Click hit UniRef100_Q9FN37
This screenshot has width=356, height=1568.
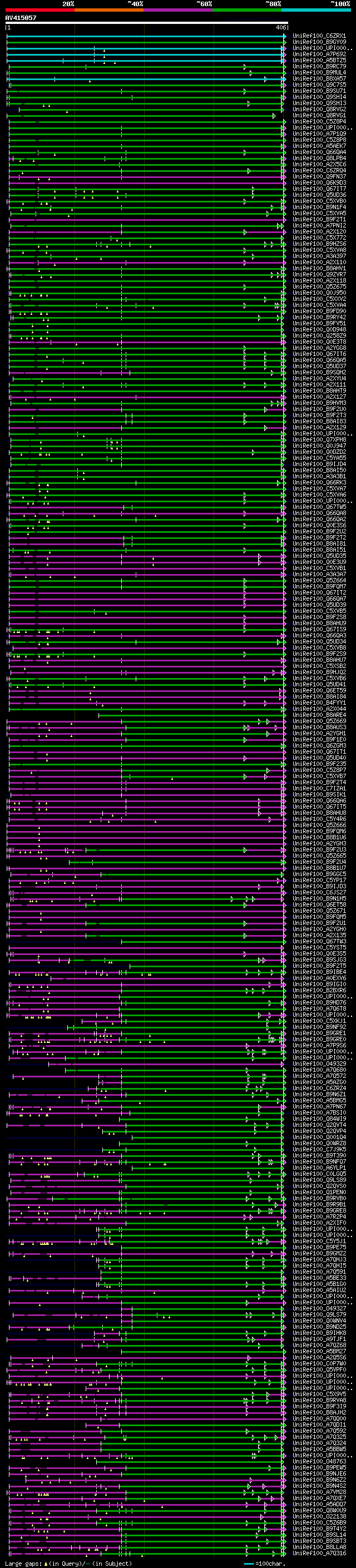click(x=319, y=176)
